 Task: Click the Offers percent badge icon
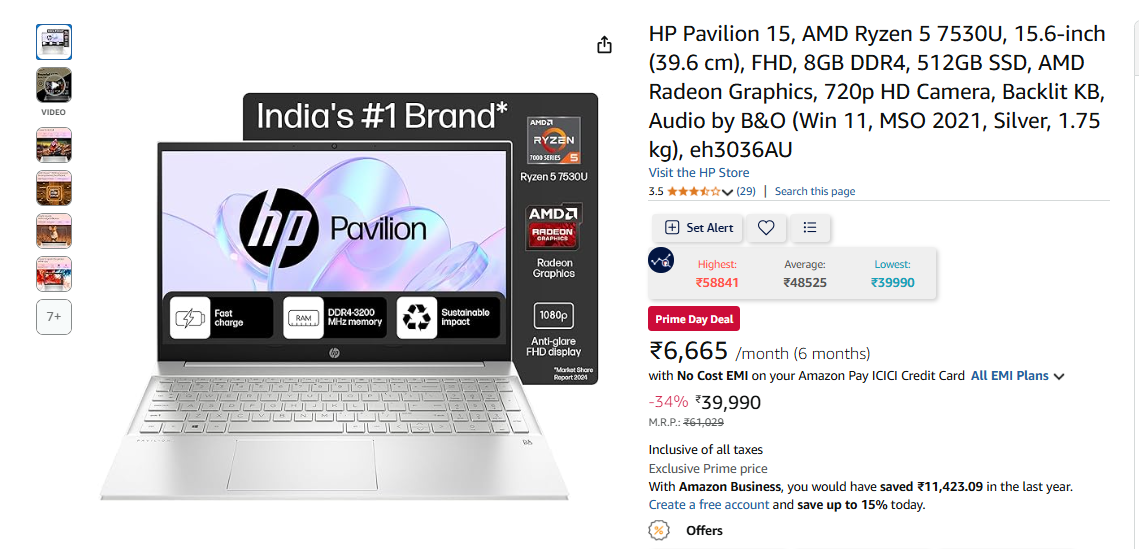[x=659, y=530]
